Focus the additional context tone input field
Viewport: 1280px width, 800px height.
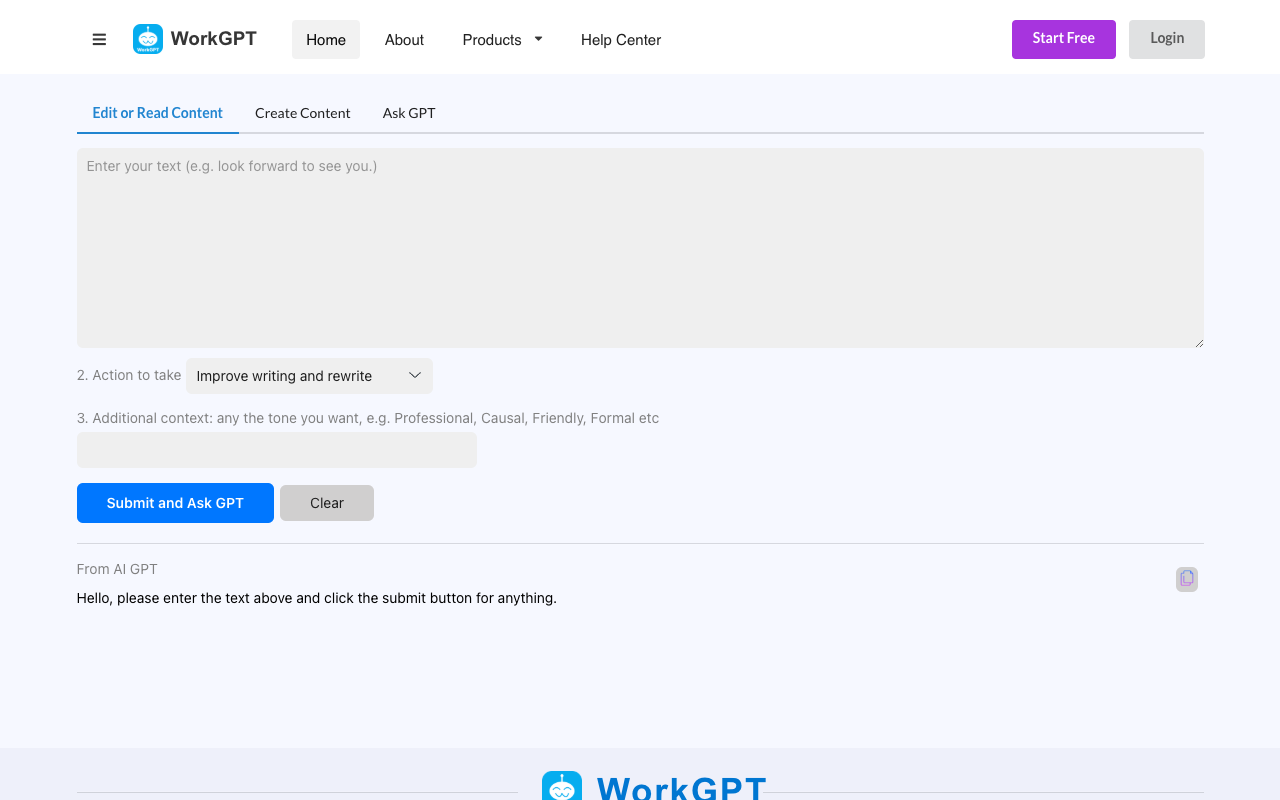click(x=277, y=450)
